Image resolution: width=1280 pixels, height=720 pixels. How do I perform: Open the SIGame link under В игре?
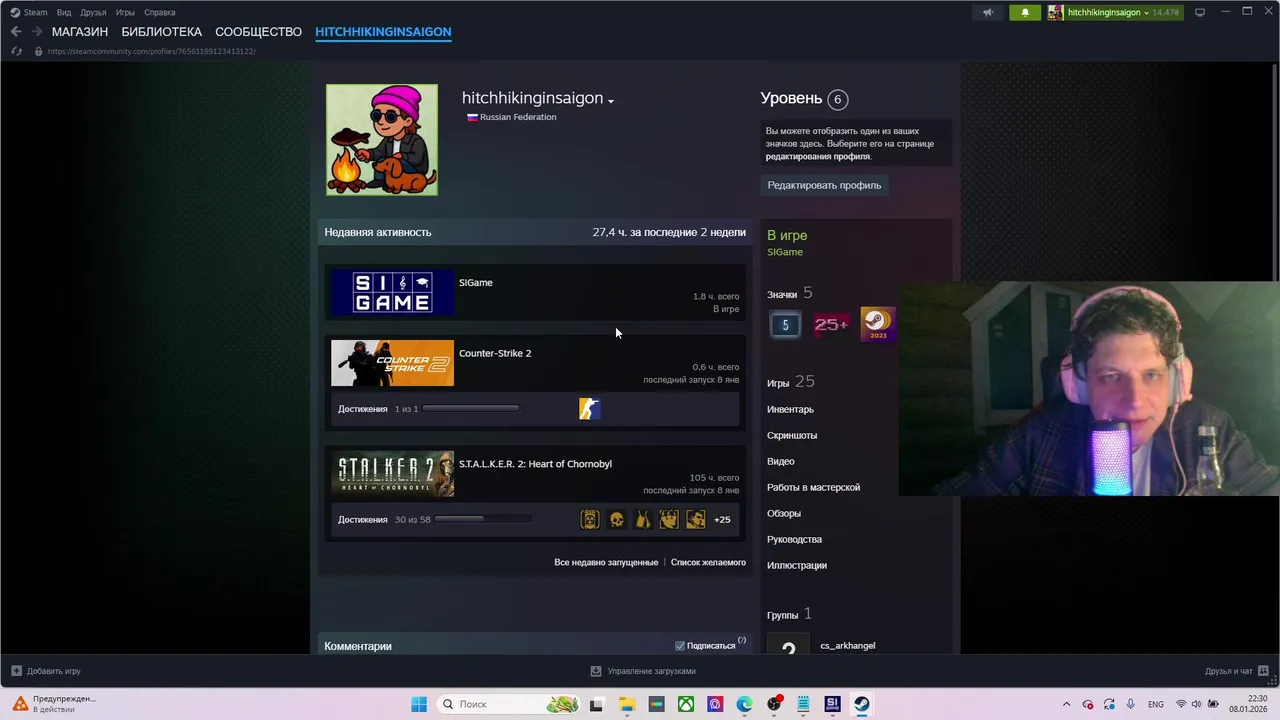[x=785, y=252]
